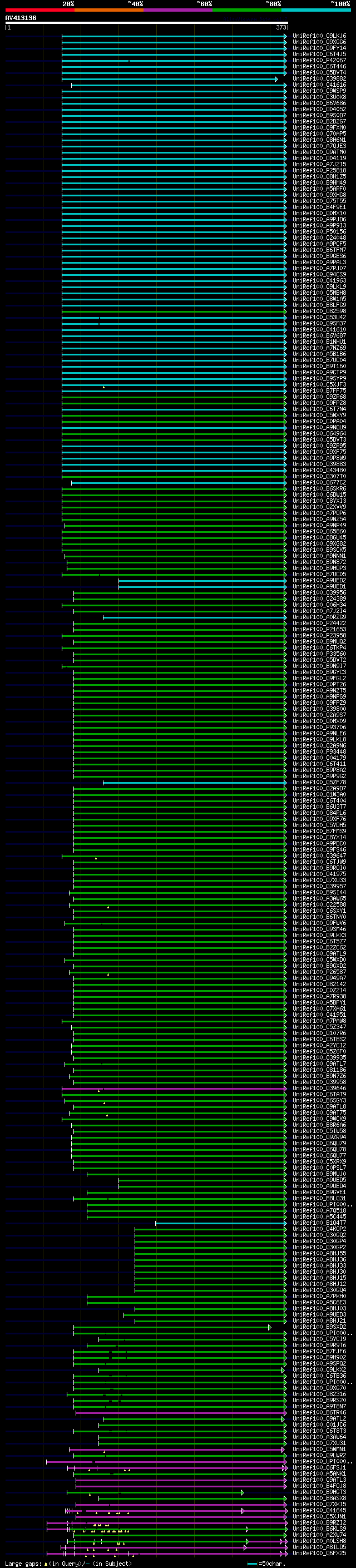
Task: Click the cyan alignment bar for UniRef100_Q9LKJ6
Action: tap(174, 37)
